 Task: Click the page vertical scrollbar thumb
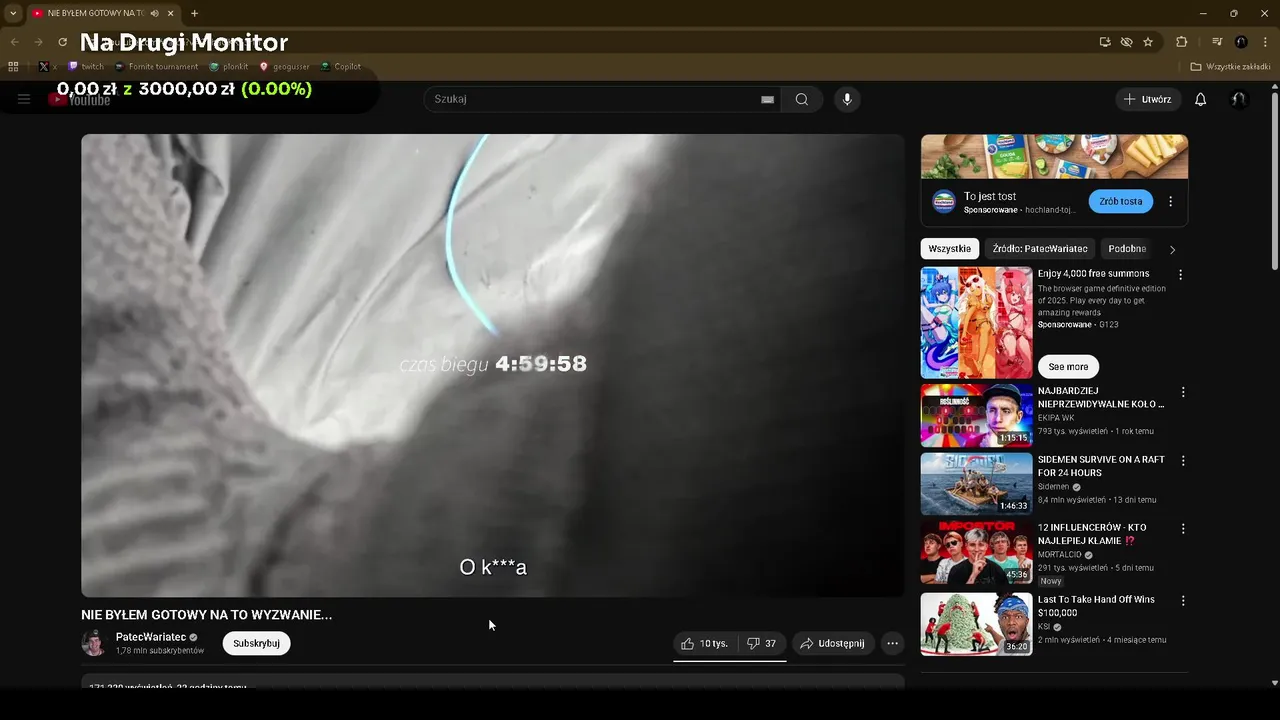[1274, 180]
